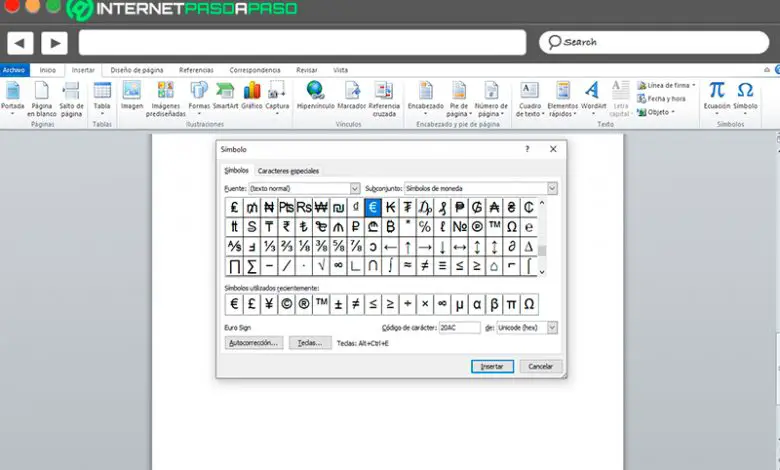Insert Fecha y hora

pyautogui.click(x=662, y=98)
